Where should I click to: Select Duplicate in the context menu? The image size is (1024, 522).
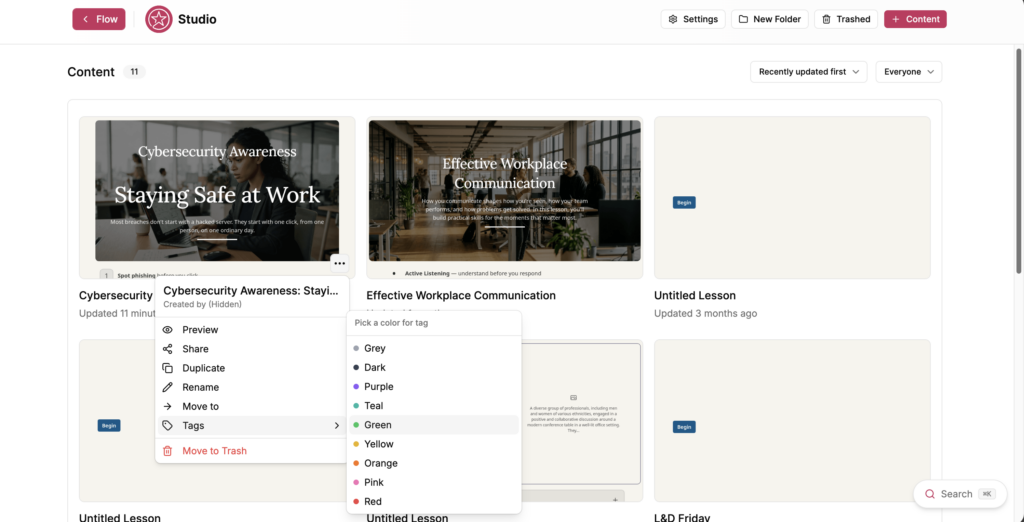[x=252, y=368]
